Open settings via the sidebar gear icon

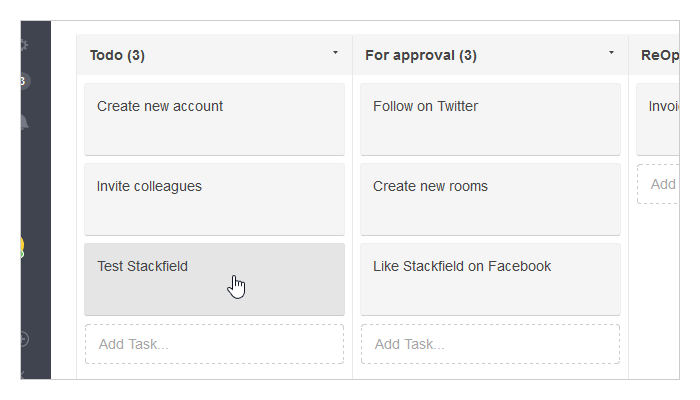click(24, 45)
